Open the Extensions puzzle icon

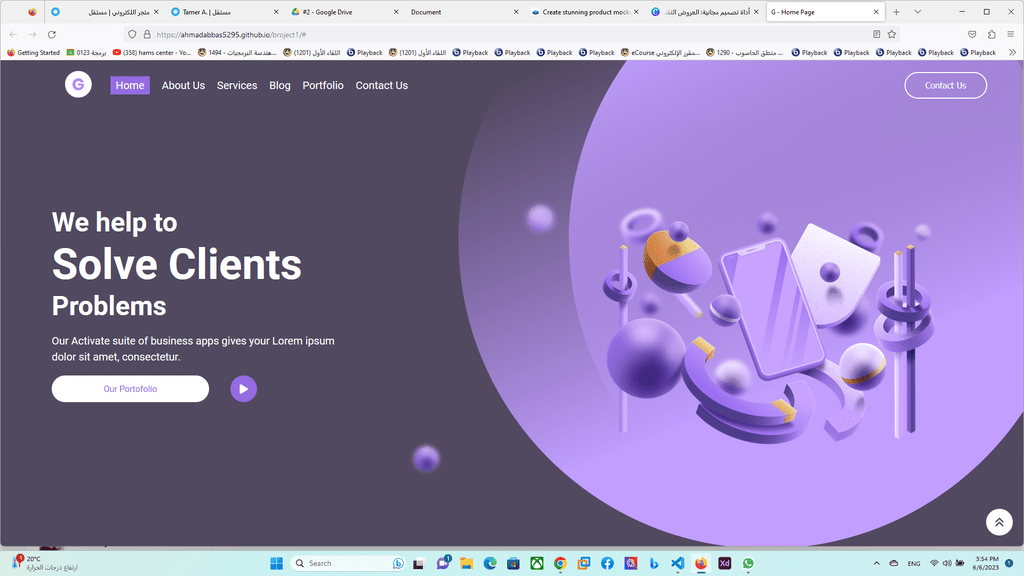pos(991,34)
